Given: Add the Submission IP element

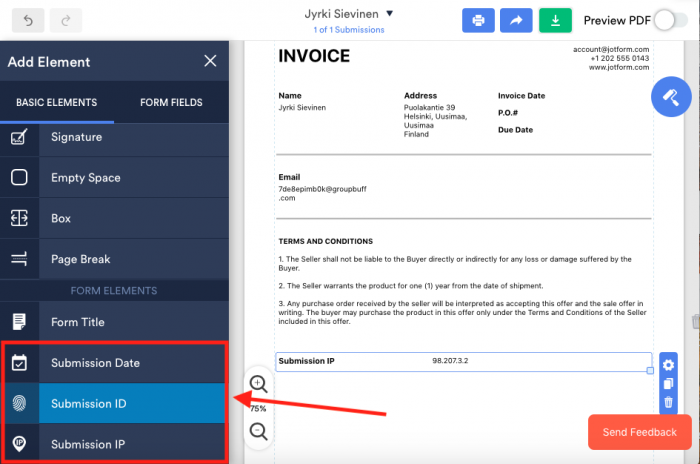Looking at the screenshot, I should pos(114,443).
